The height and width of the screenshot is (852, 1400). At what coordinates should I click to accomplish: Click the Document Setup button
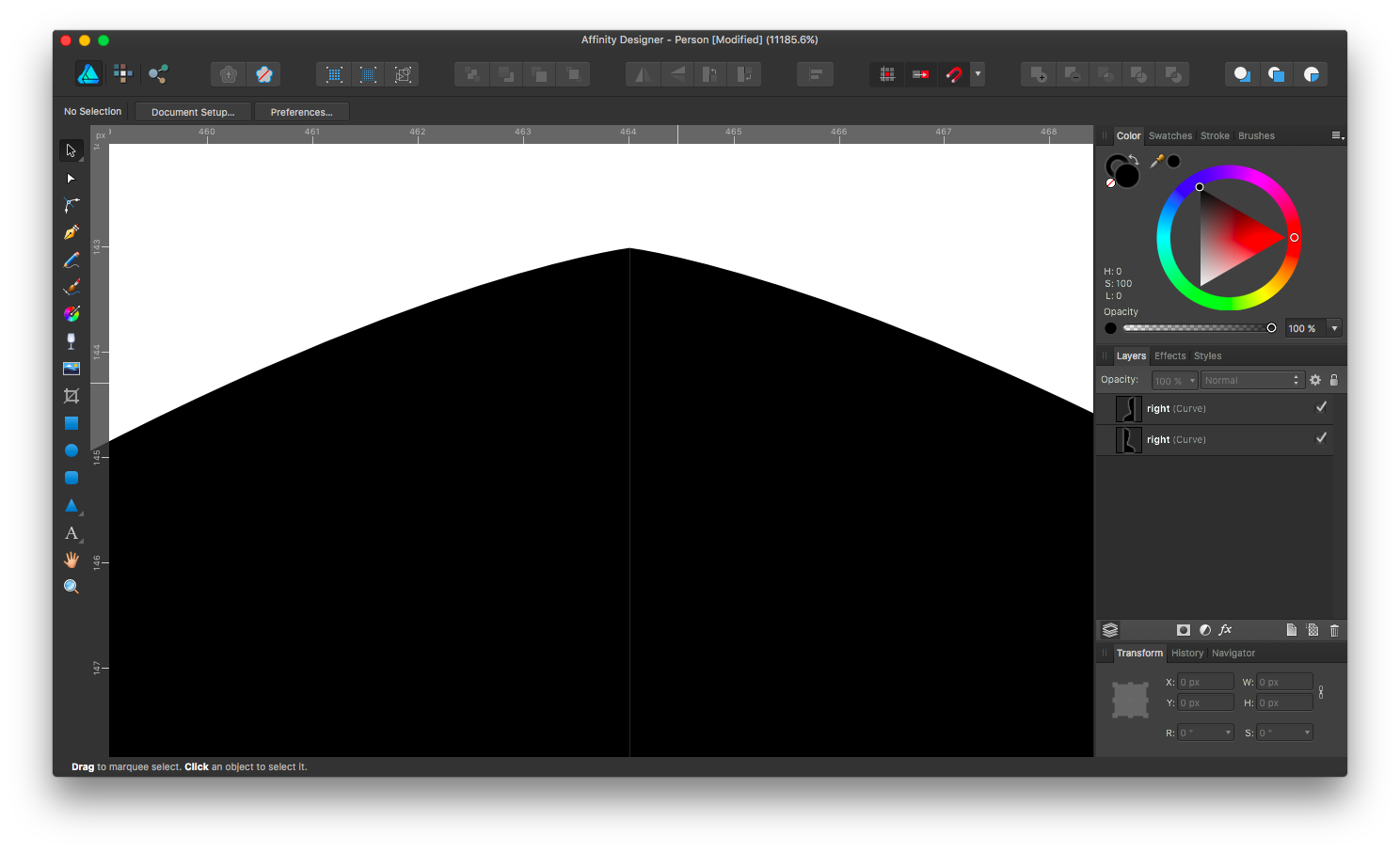pos(193,112)
